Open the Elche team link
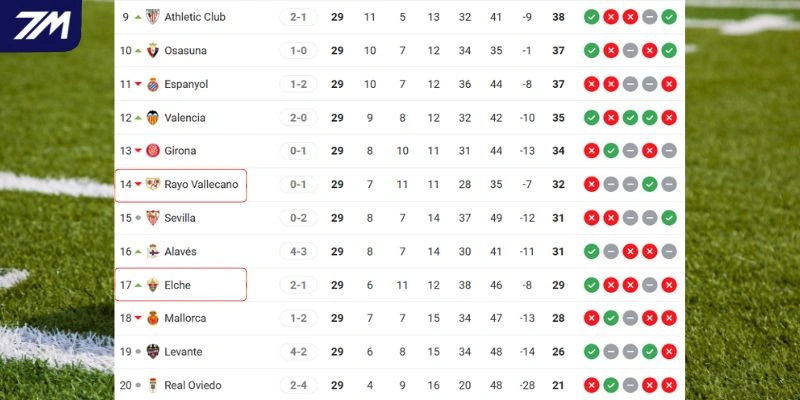 [178, 285]
